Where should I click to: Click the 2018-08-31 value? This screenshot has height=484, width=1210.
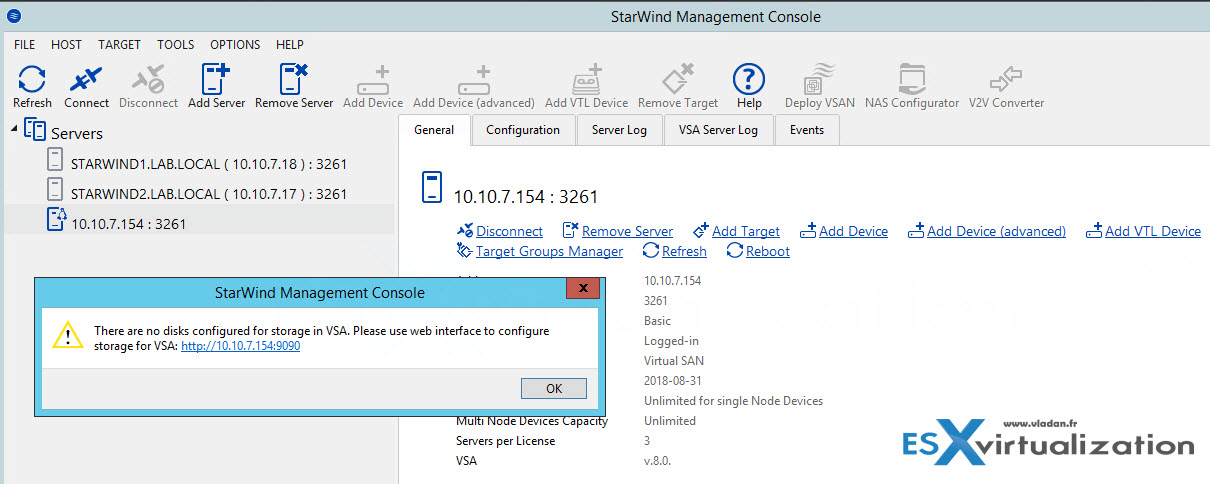[672, 381]
